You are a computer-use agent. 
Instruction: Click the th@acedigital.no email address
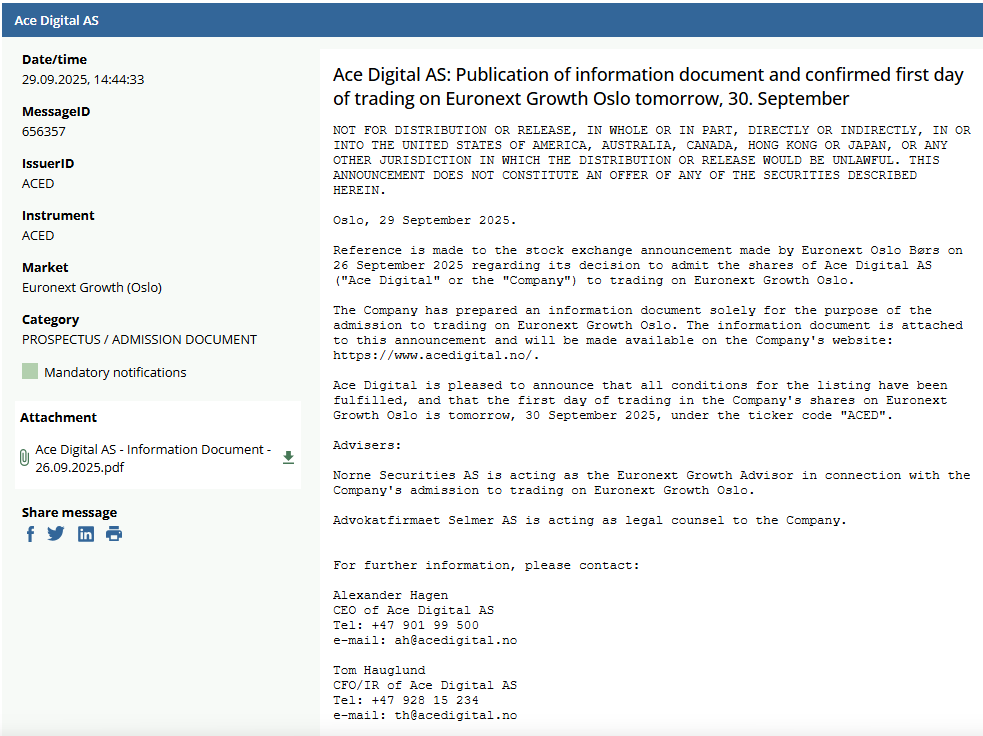(x=456, y=715)
